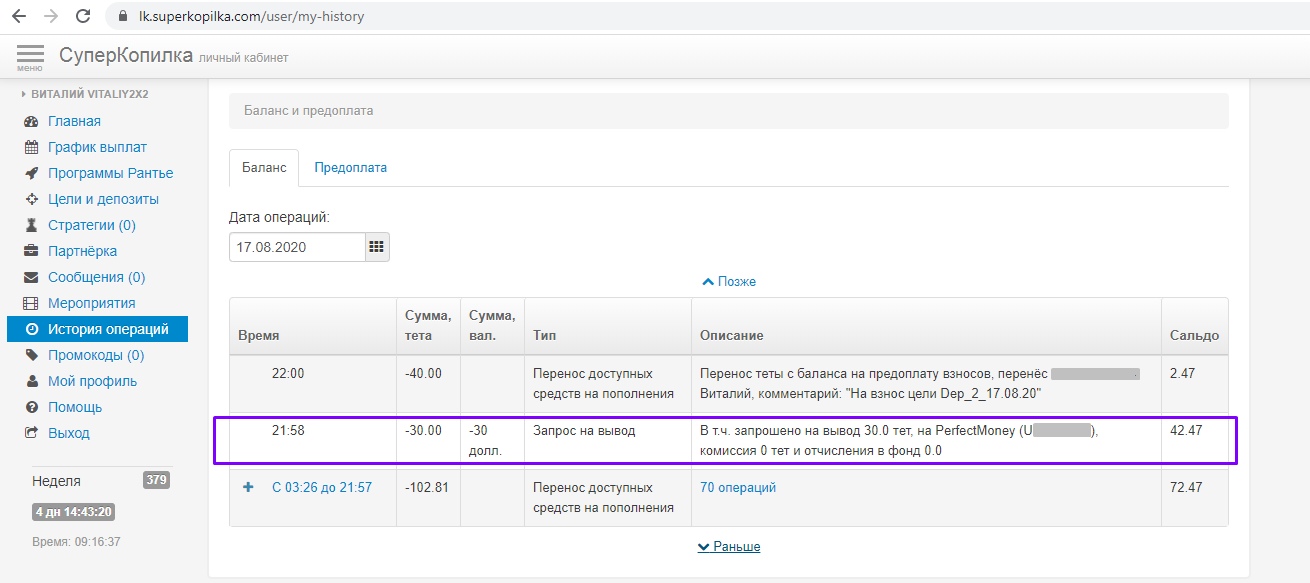Open Промокоды (0) link
Viewport: 1310px width, 583px height.
[96, 355]
